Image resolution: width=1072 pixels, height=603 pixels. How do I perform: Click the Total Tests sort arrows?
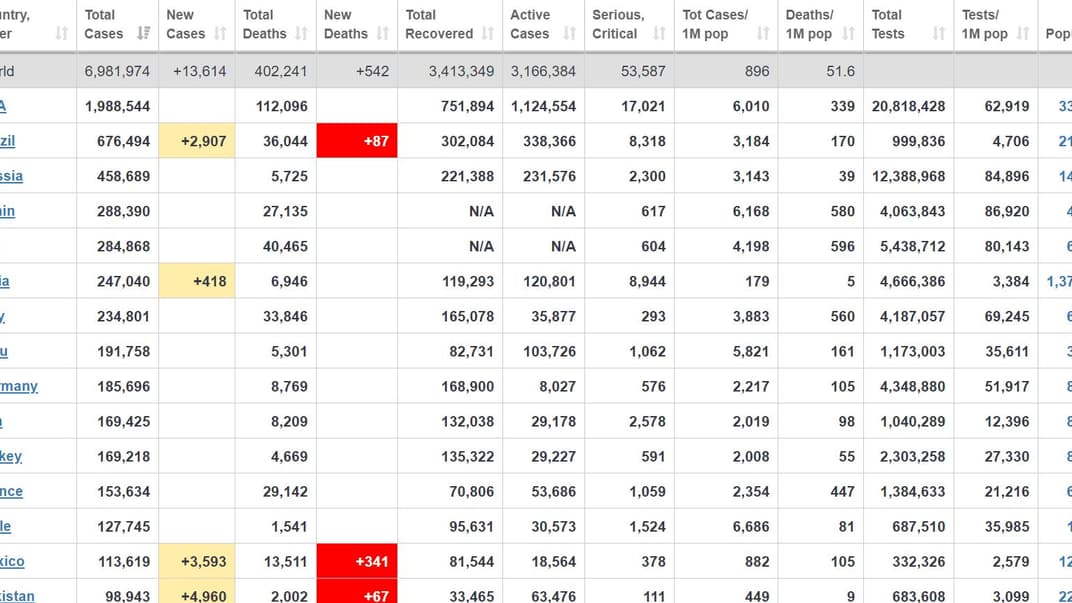click(938, 34)
